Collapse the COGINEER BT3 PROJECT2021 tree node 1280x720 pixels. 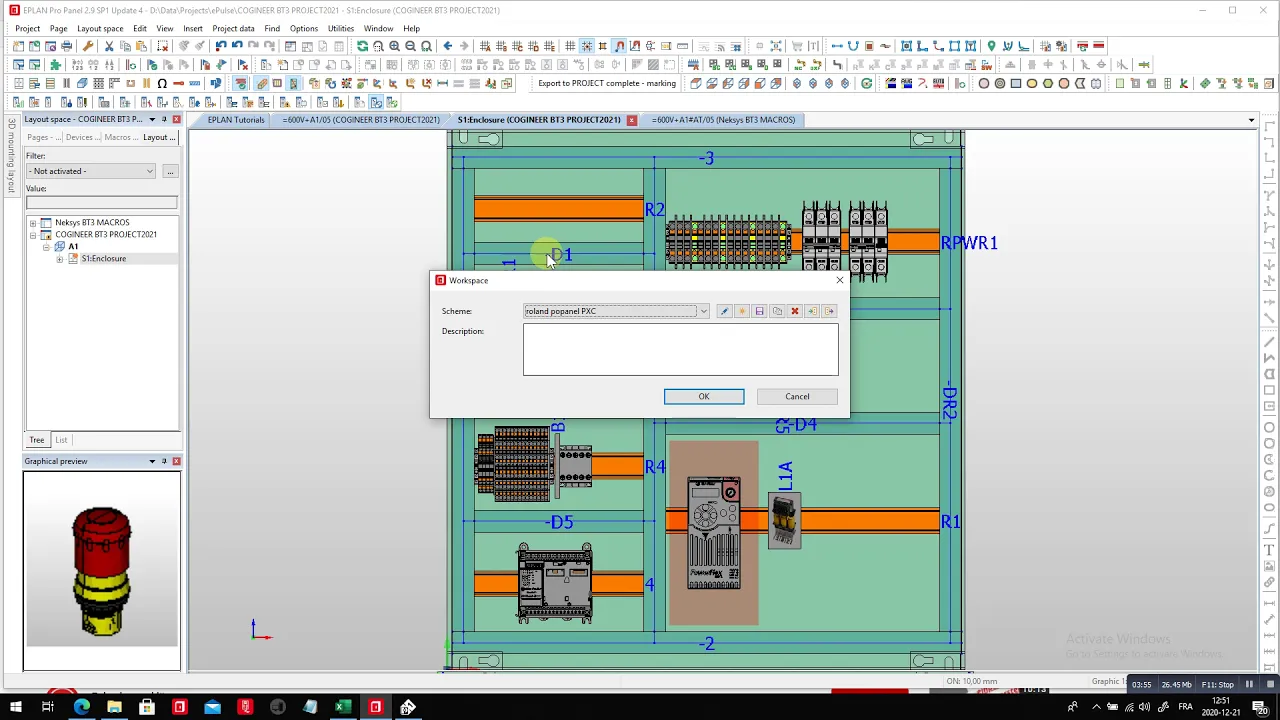pyautogui.click(x=33, y=234)
